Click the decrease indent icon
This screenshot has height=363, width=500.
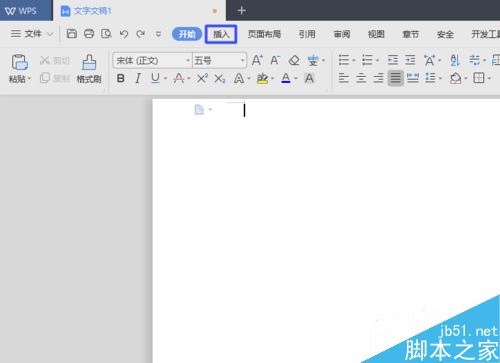pyautogui.click(x=393, y=60)
